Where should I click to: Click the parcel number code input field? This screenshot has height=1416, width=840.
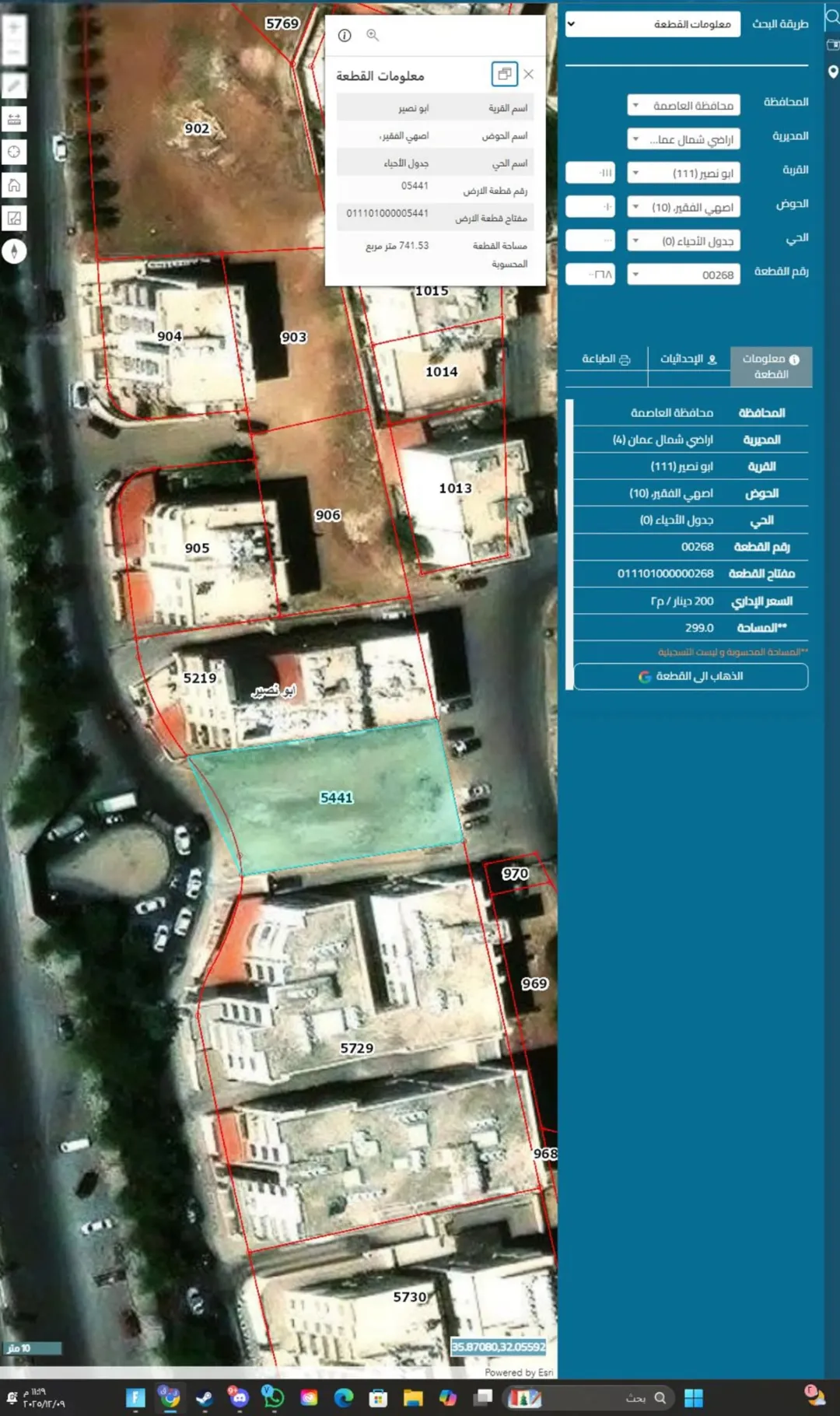[590, 274]
